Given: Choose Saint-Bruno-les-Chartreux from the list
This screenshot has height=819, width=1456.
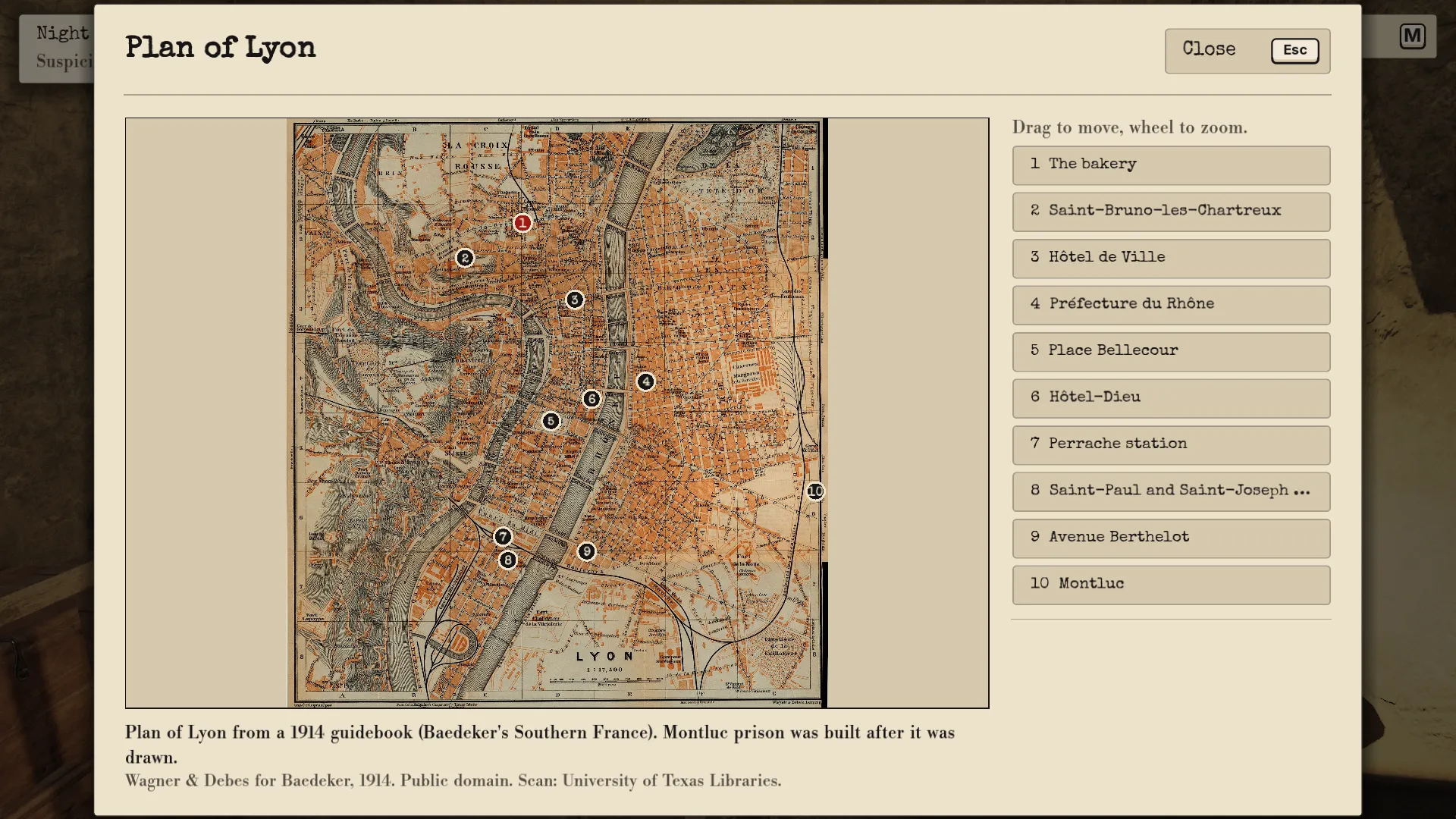Looking at the screenshot, I should pyautogui.click(x=1171, y=212).
